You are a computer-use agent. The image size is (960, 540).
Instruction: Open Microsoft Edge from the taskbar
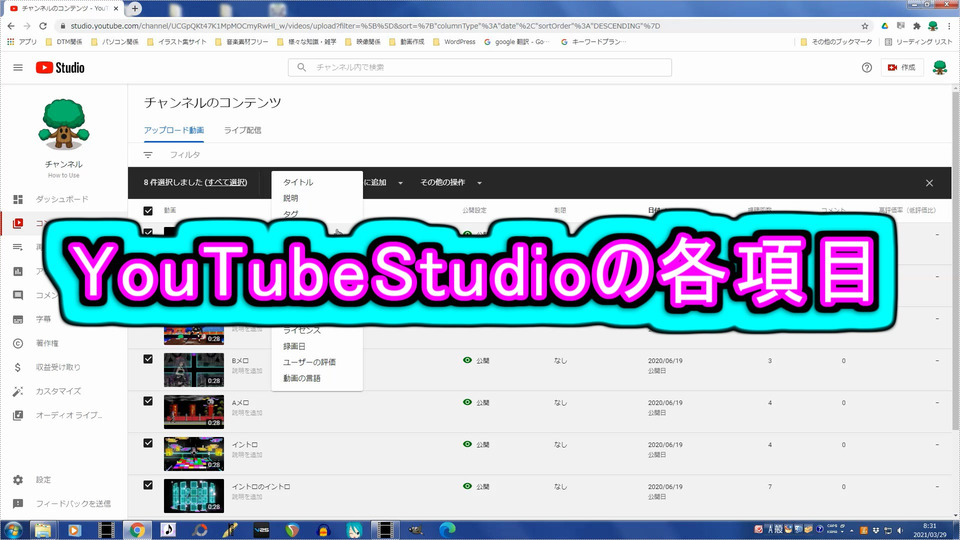coord(448,530)
